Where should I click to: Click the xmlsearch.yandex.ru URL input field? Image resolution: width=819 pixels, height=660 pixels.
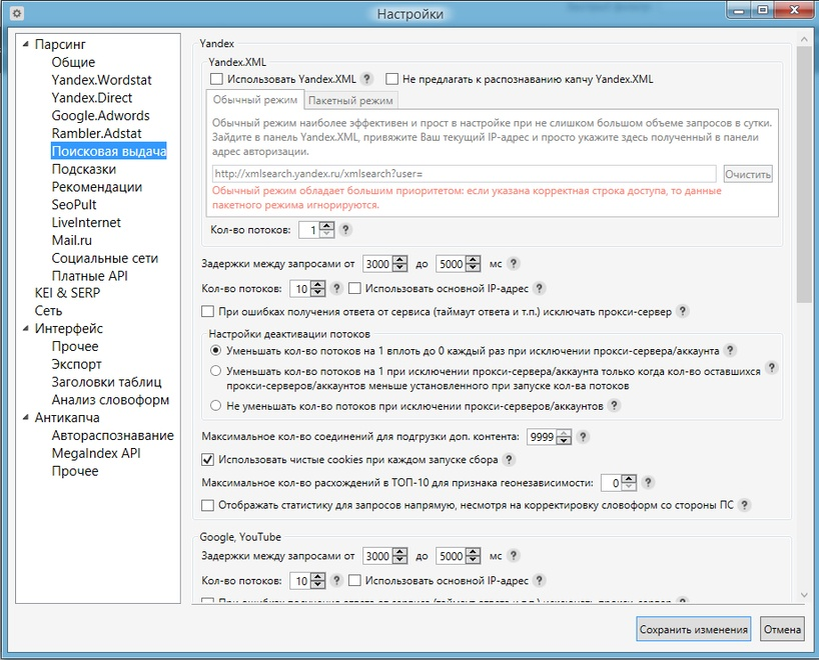pos(464,174)
